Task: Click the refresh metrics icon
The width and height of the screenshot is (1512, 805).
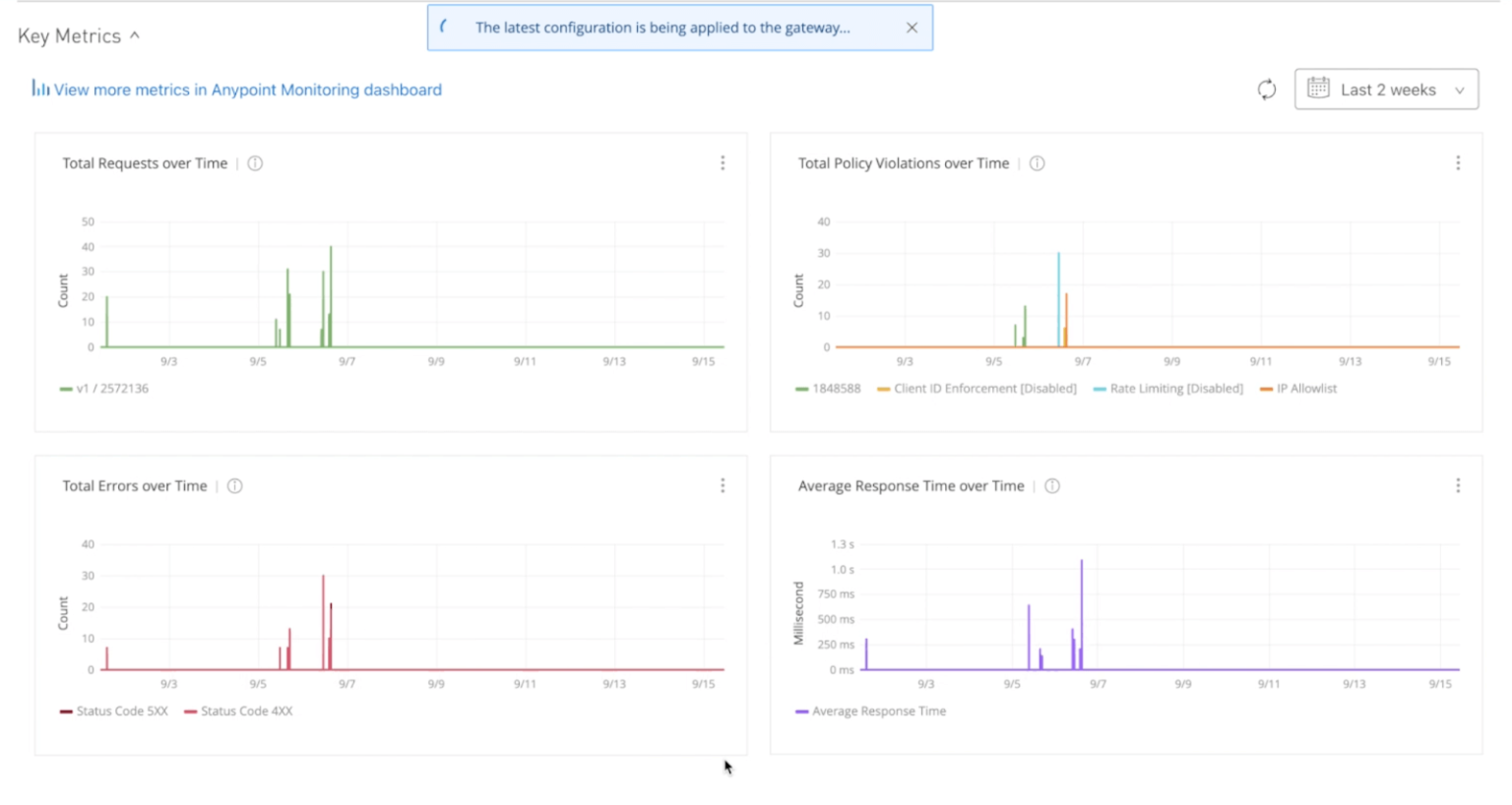Action: pos(1266,90)
